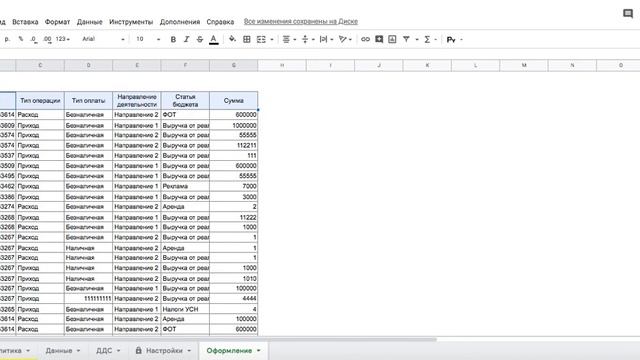Screen dimensions: 640x360
Task: Open the Functions sigma menu
Action: tap(427, 39)
